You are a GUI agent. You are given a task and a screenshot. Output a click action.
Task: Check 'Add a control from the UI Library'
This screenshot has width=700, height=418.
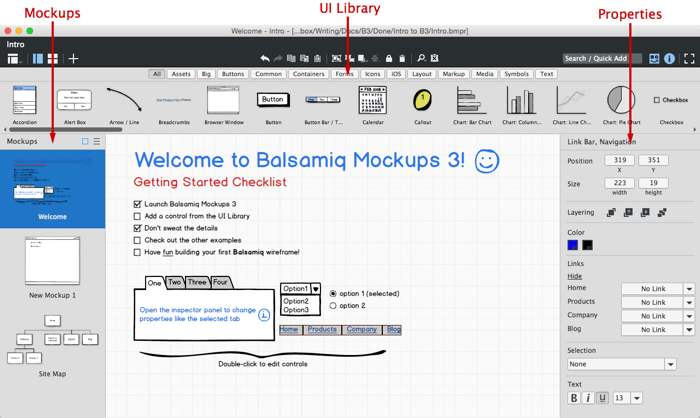[138, 216]
